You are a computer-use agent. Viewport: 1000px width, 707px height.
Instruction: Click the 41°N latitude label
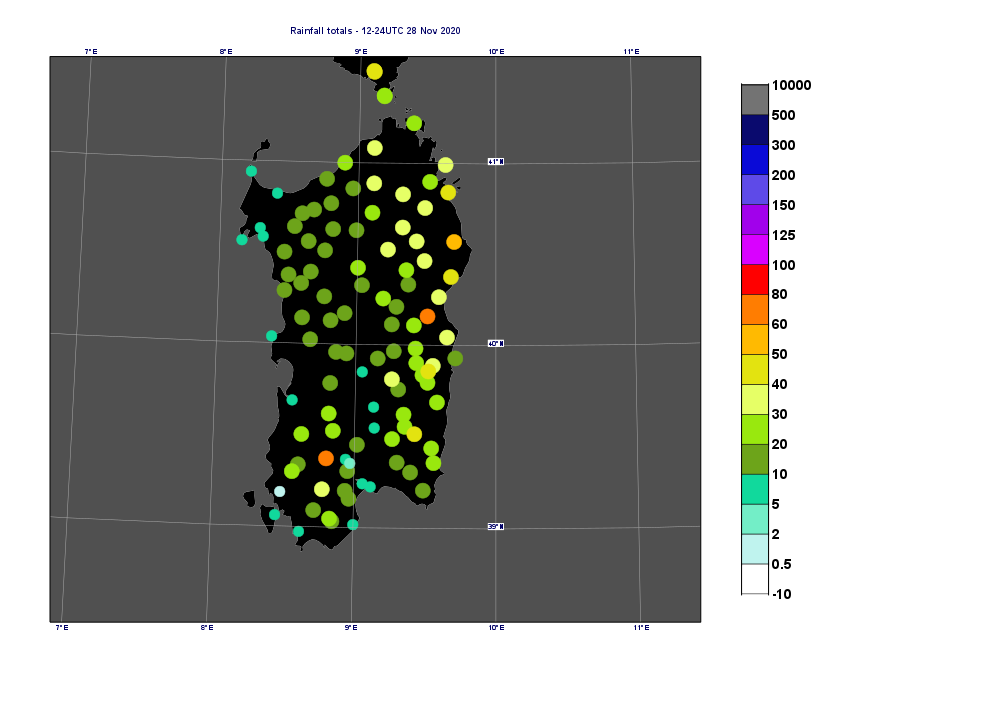click(x=496, y=162)
